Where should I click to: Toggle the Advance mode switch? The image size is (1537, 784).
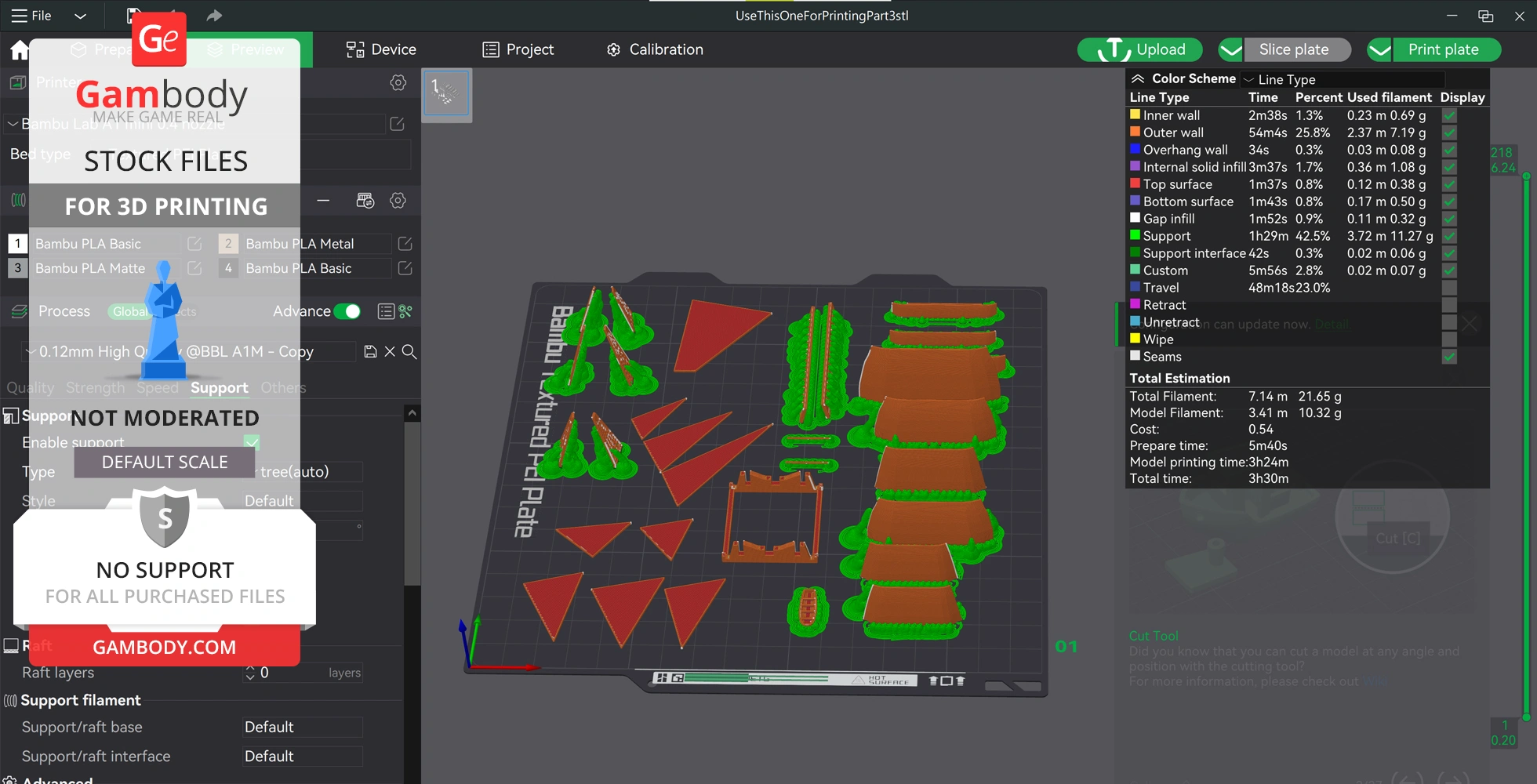pyautogui.click(x=347, y=312)
